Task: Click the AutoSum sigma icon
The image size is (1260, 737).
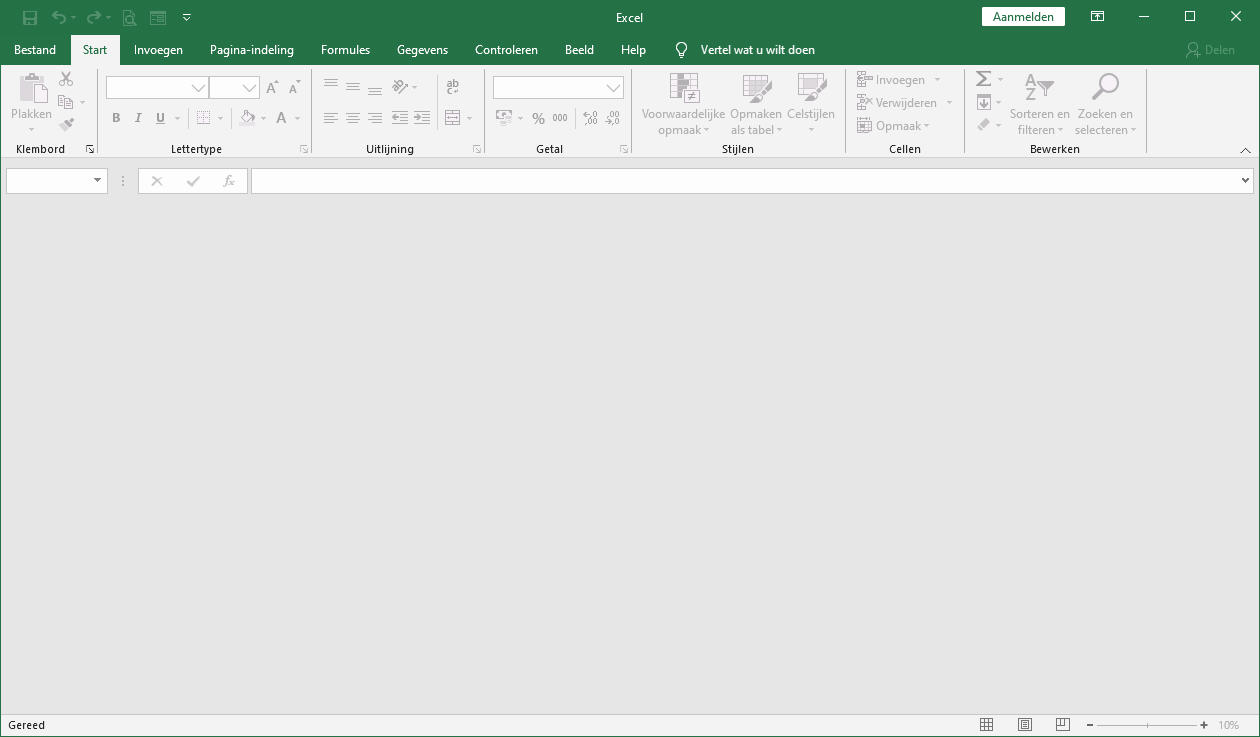Action: pyautogui.click(x=983, y=79)
